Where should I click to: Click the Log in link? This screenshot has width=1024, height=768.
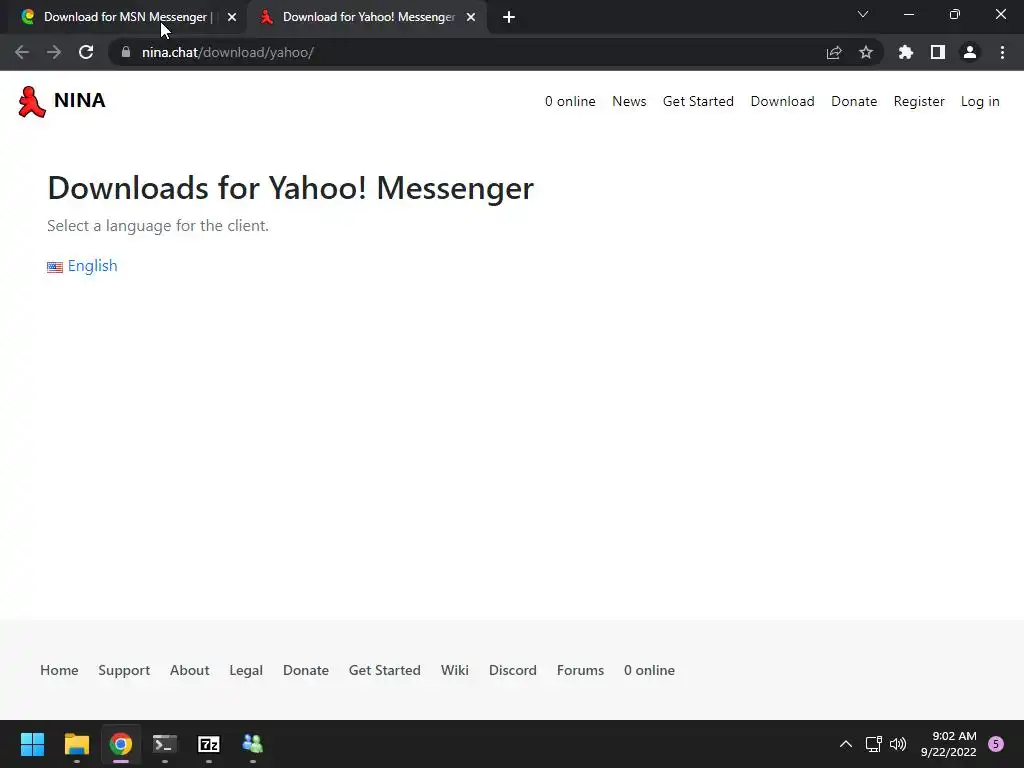pos(980,101)
